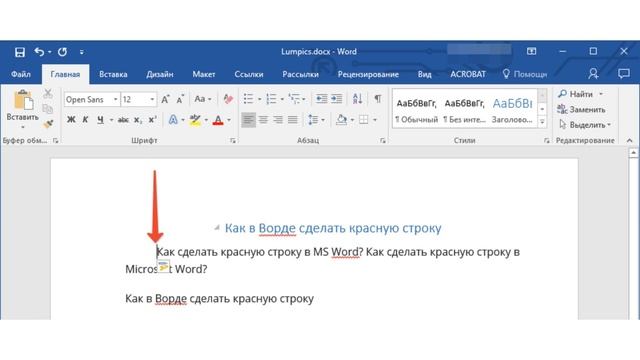This screenshot has height=360, width=640.
Task: Click the Заменить replace button
Action: pyautogui.click(x=581, y=109)
